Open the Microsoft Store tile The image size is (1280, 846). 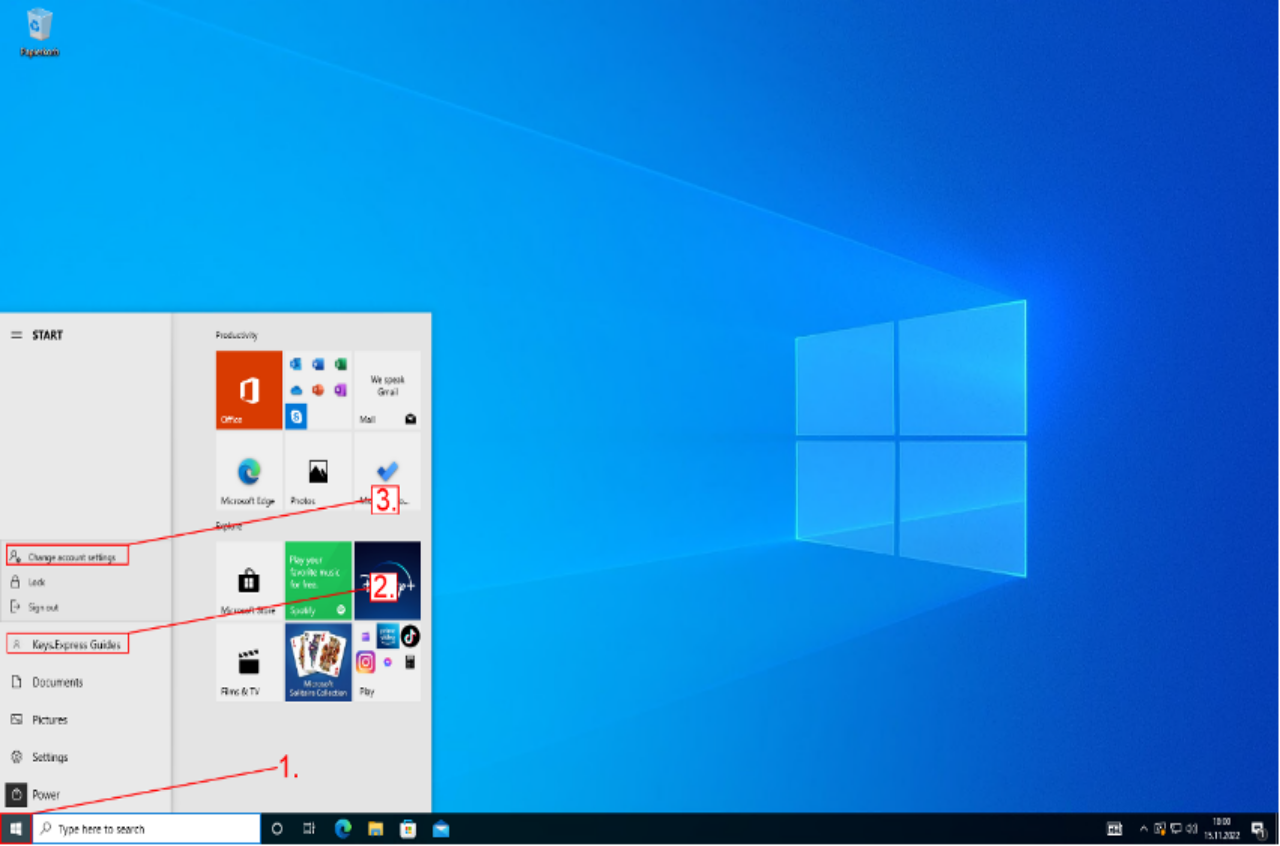coord(249,581)
